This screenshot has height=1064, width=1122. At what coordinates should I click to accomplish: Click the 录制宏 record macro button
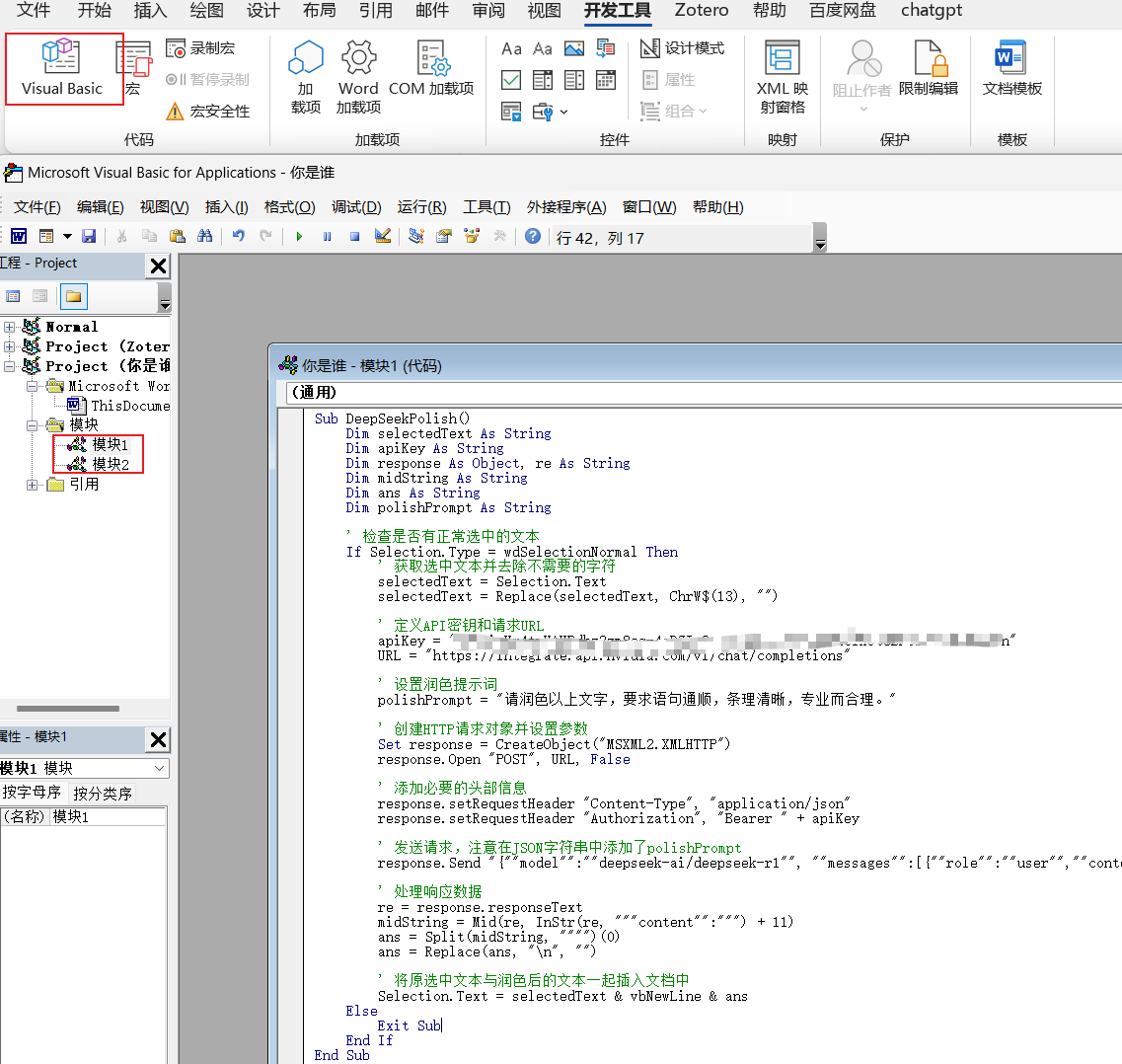tap(200, 48)
